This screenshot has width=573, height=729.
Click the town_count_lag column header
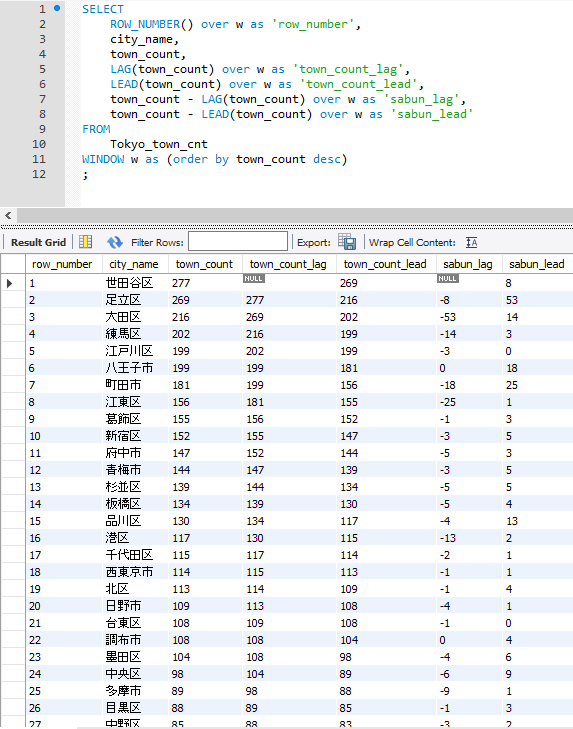289,264
